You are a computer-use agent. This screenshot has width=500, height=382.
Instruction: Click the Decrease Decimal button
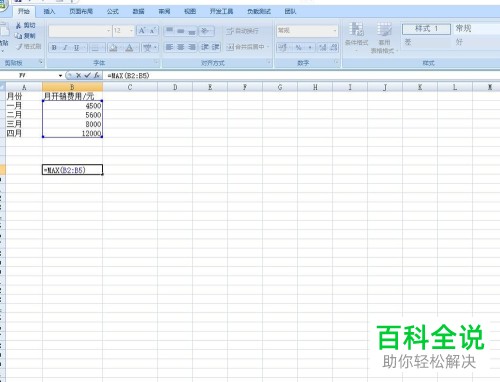[334, 48]
